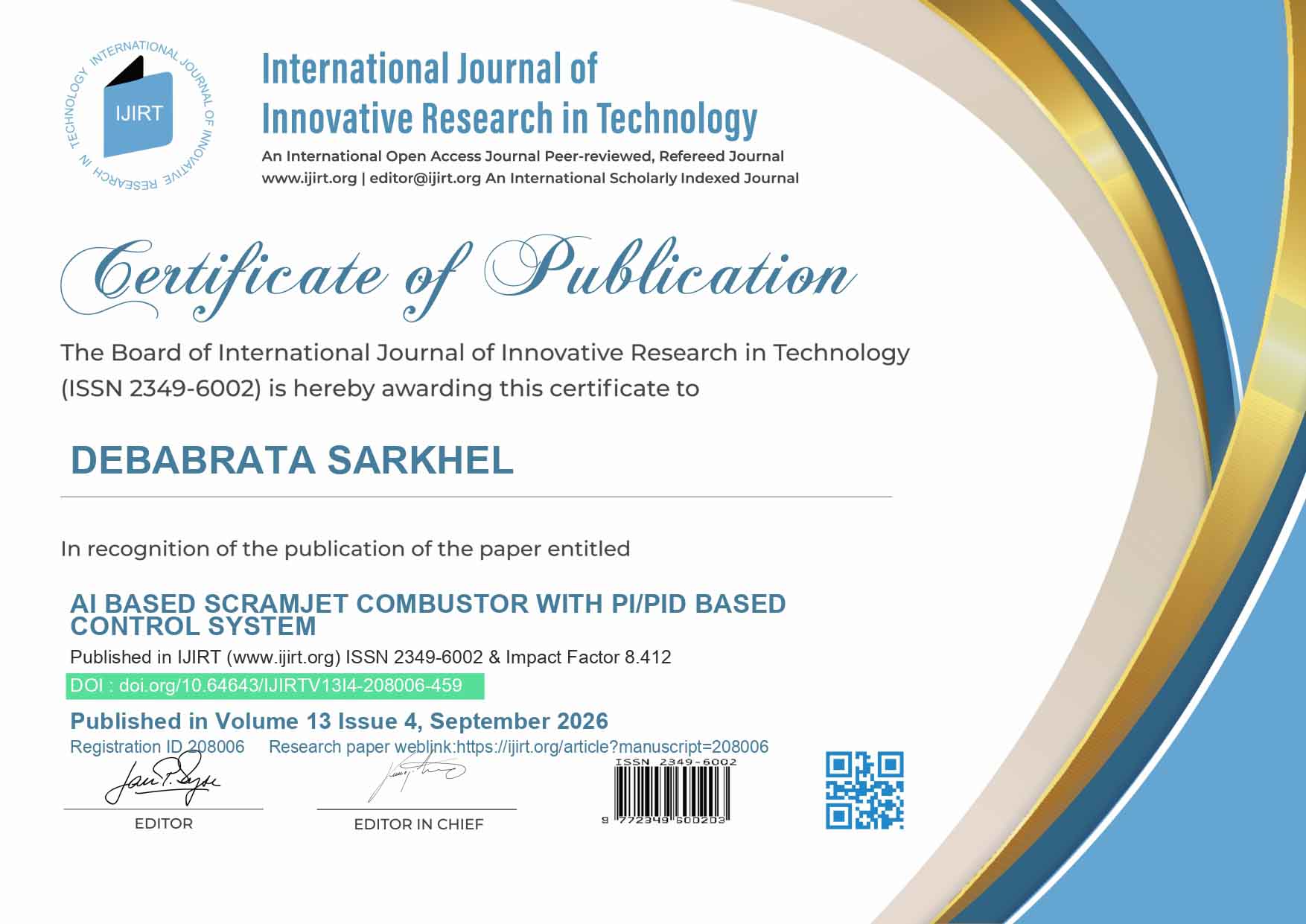The height and width of the screenshot is (924, 1306).
Task: Select the paper title about scramjet combustor
Action: 428,614
